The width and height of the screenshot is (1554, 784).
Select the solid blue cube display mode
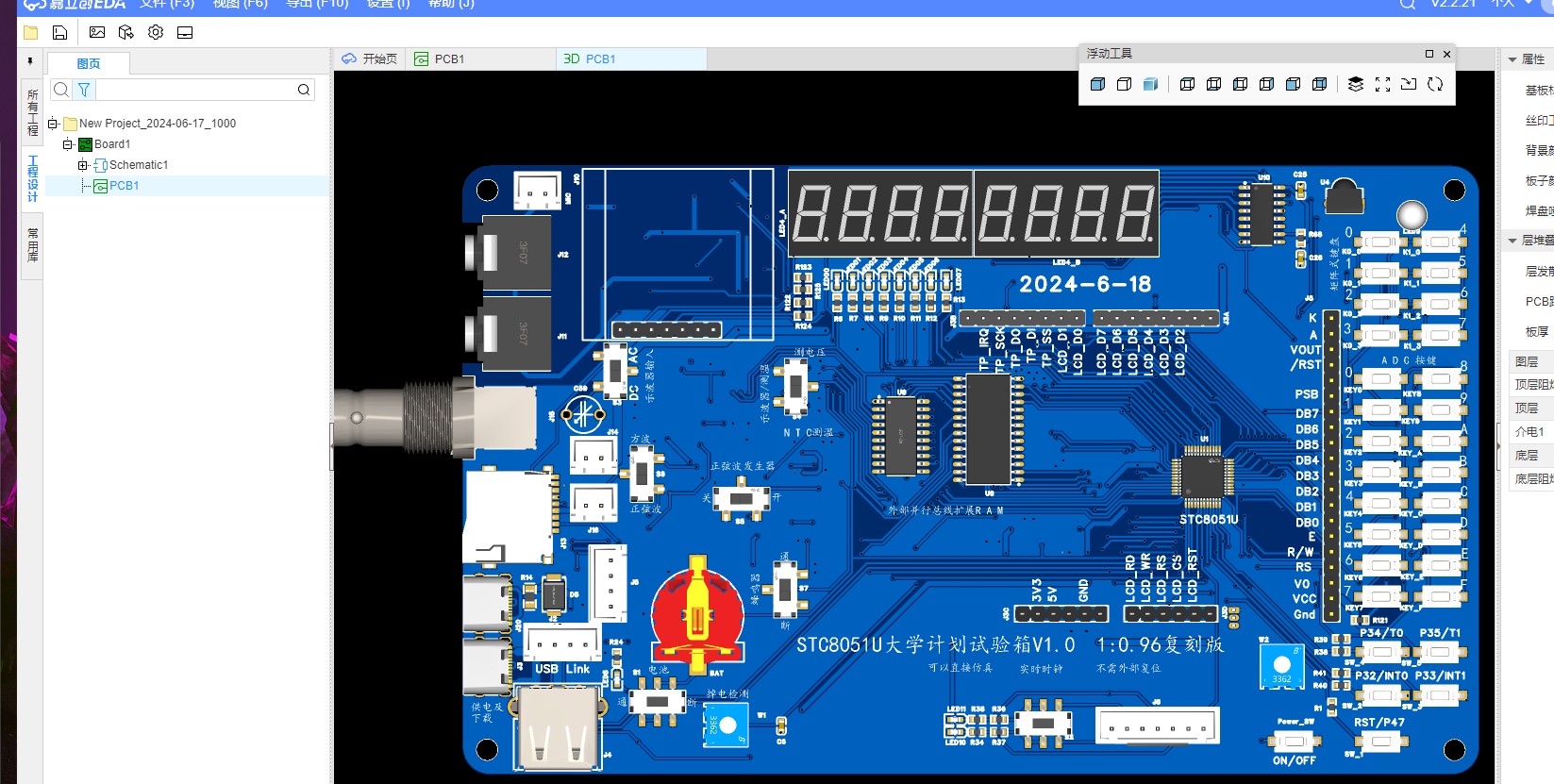pyautogui.click(x=1097, y=84)
